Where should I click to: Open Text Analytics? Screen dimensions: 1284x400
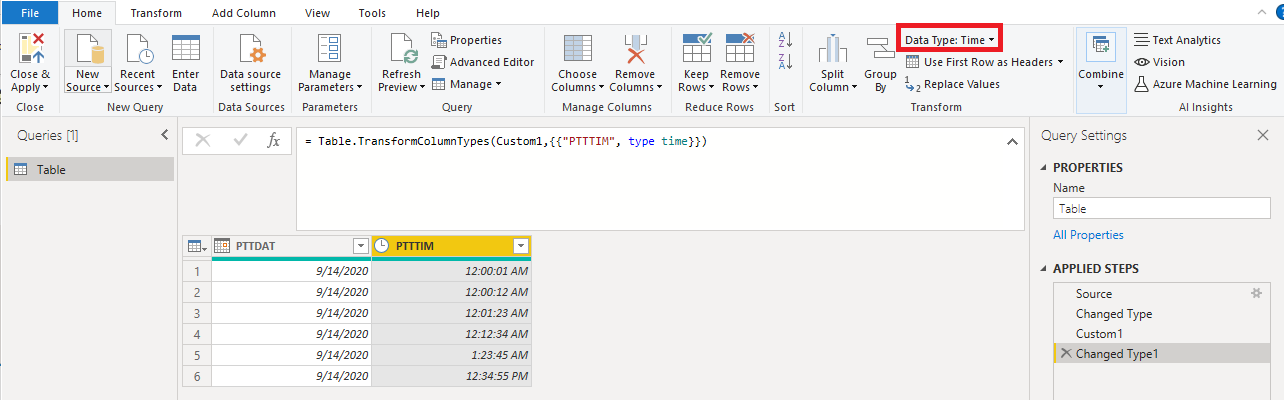[1177, 40]
